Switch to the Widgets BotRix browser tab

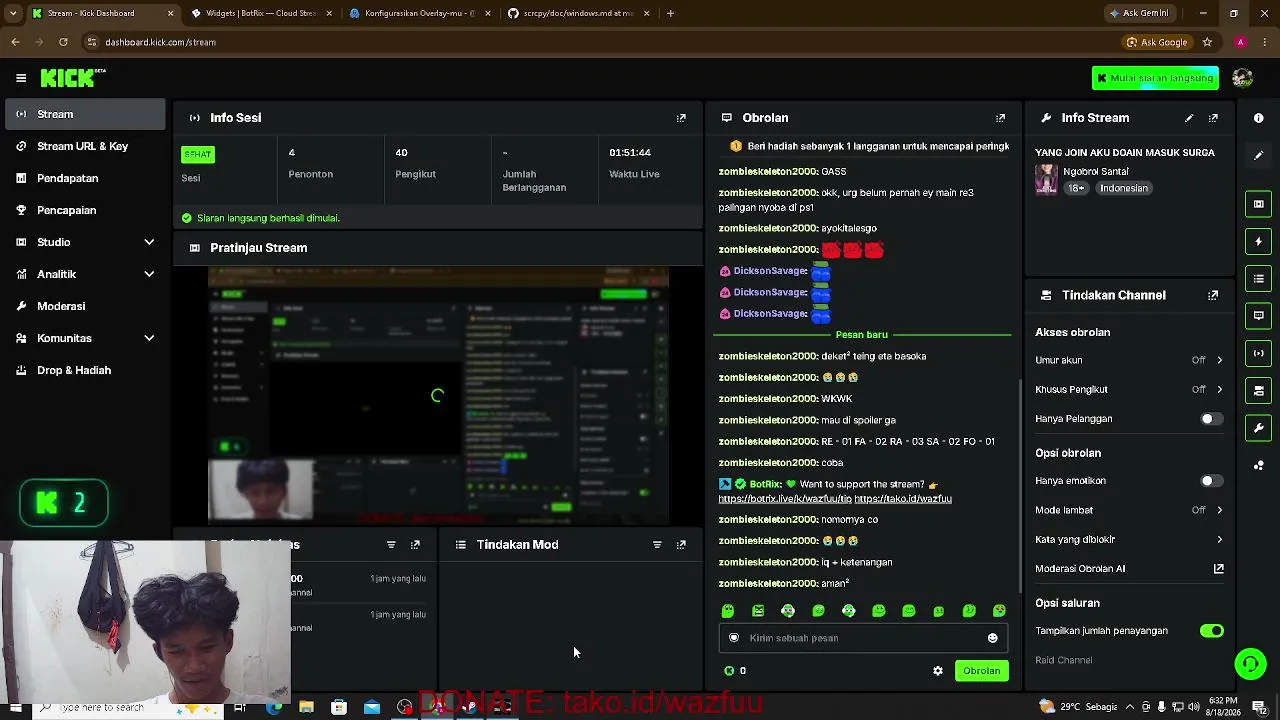(x=262, y=13)
